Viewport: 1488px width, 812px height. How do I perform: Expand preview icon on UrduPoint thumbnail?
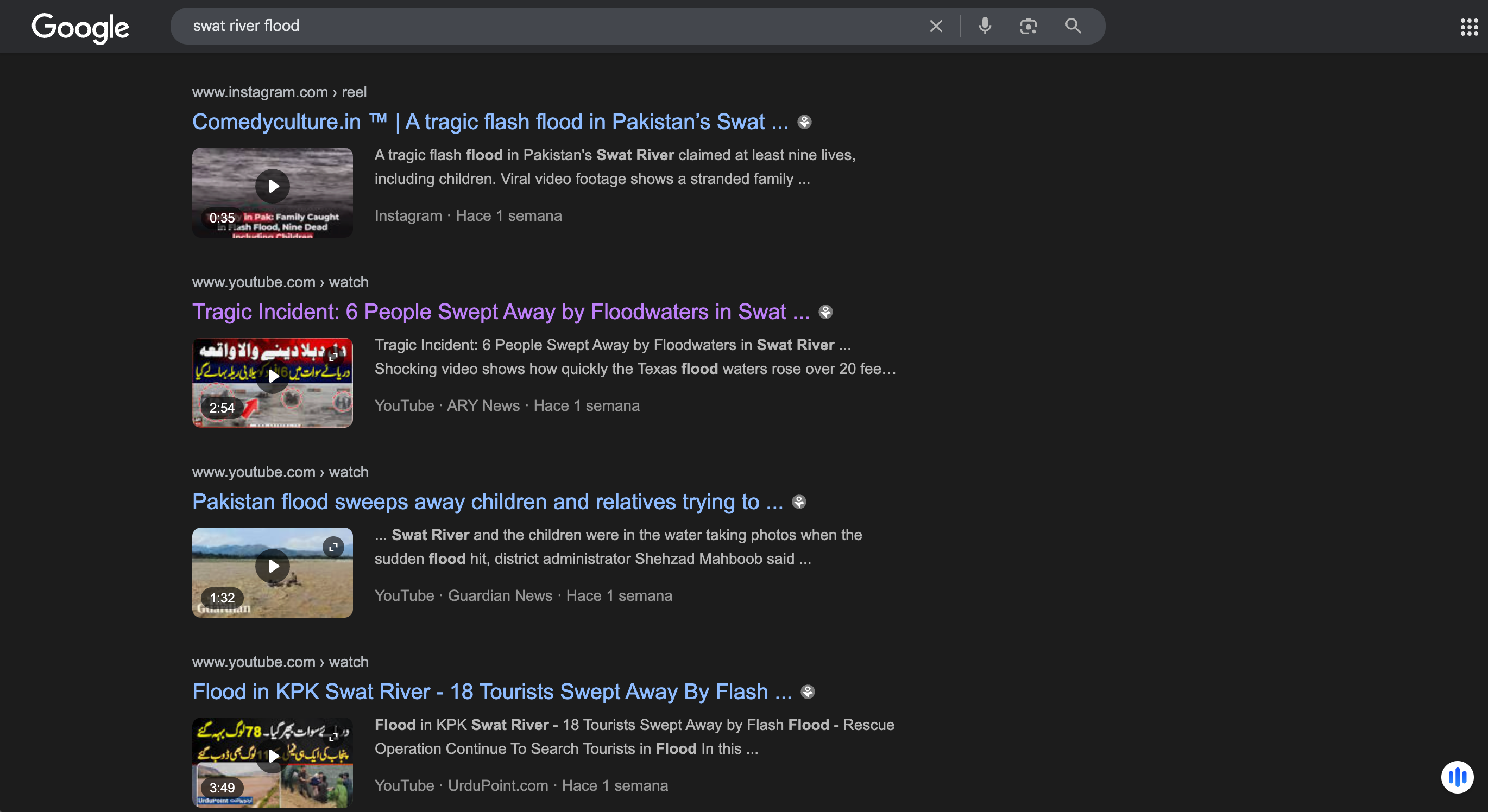(x=333, y=737)
